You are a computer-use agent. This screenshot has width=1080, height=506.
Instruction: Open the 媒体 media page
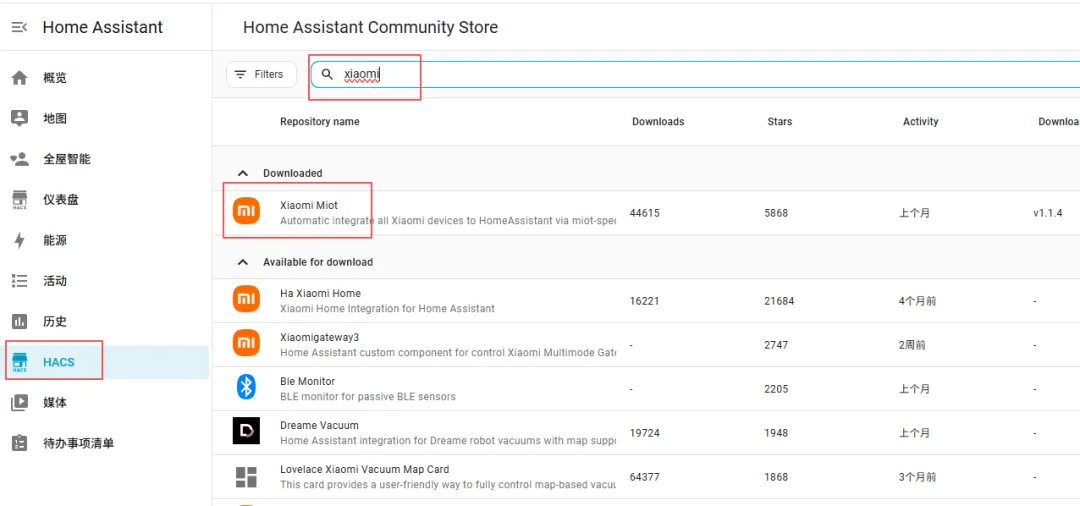pos(106,403)
